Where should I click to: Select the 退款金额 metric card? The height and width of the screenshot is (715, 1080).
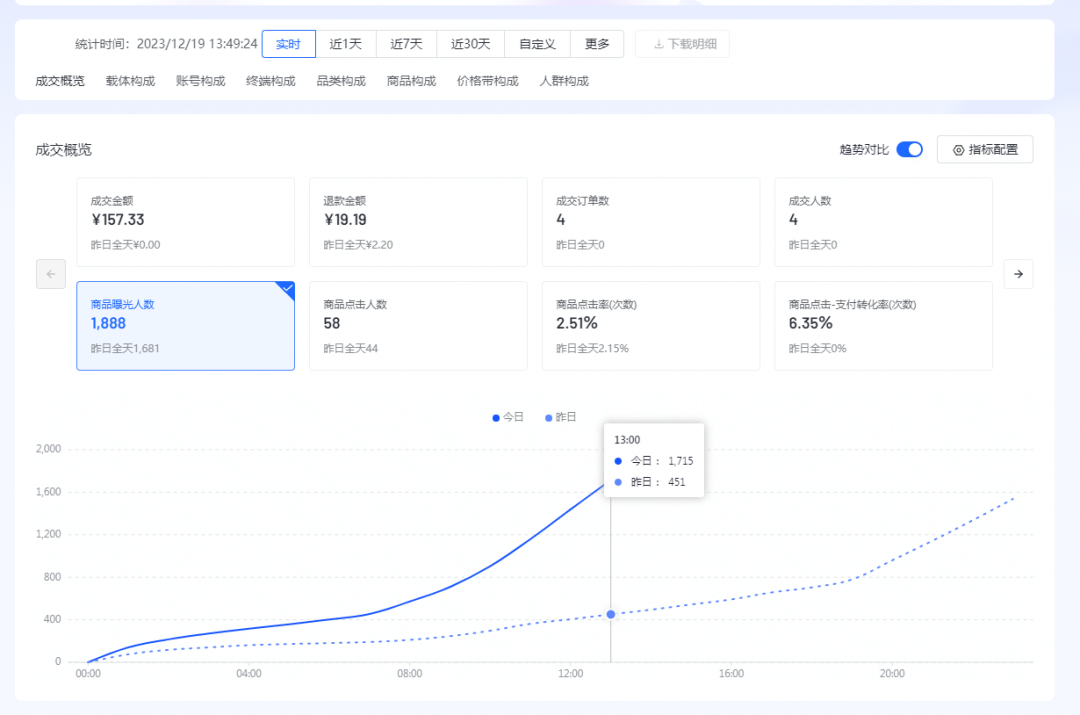tap(418, 222)
